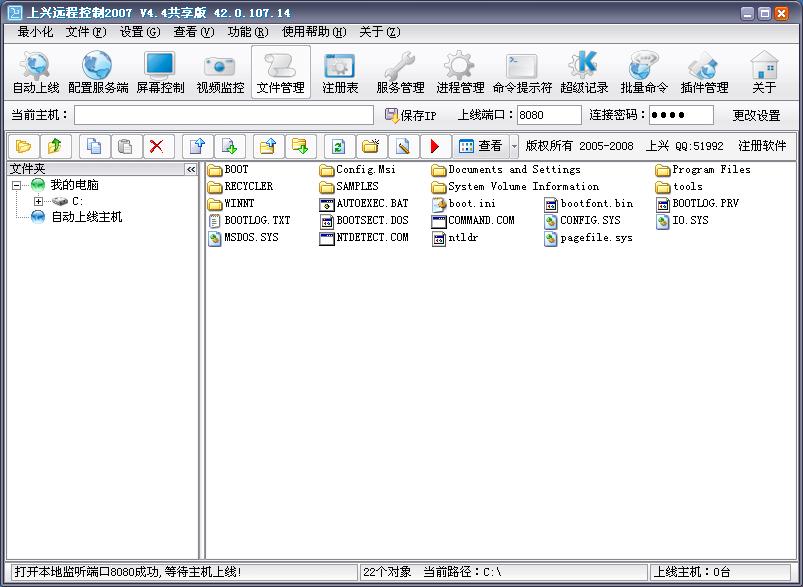Image resolution: width=803 pixels, height=587 pixels.
Task: Open the 注册表 registry editor
Action: click(340, 73)
